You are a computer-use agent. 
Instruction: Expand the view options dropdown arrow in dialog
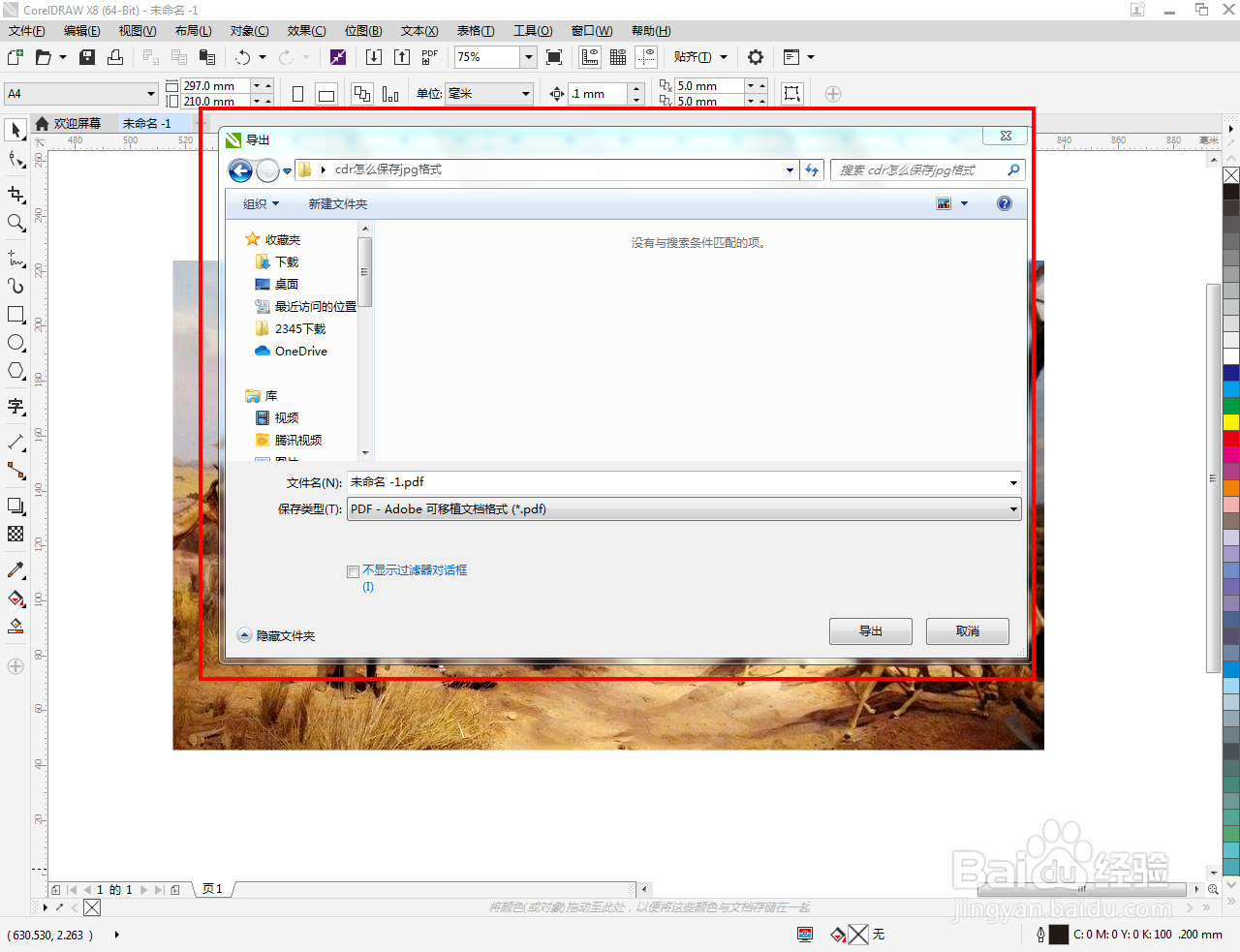point(964,203)
